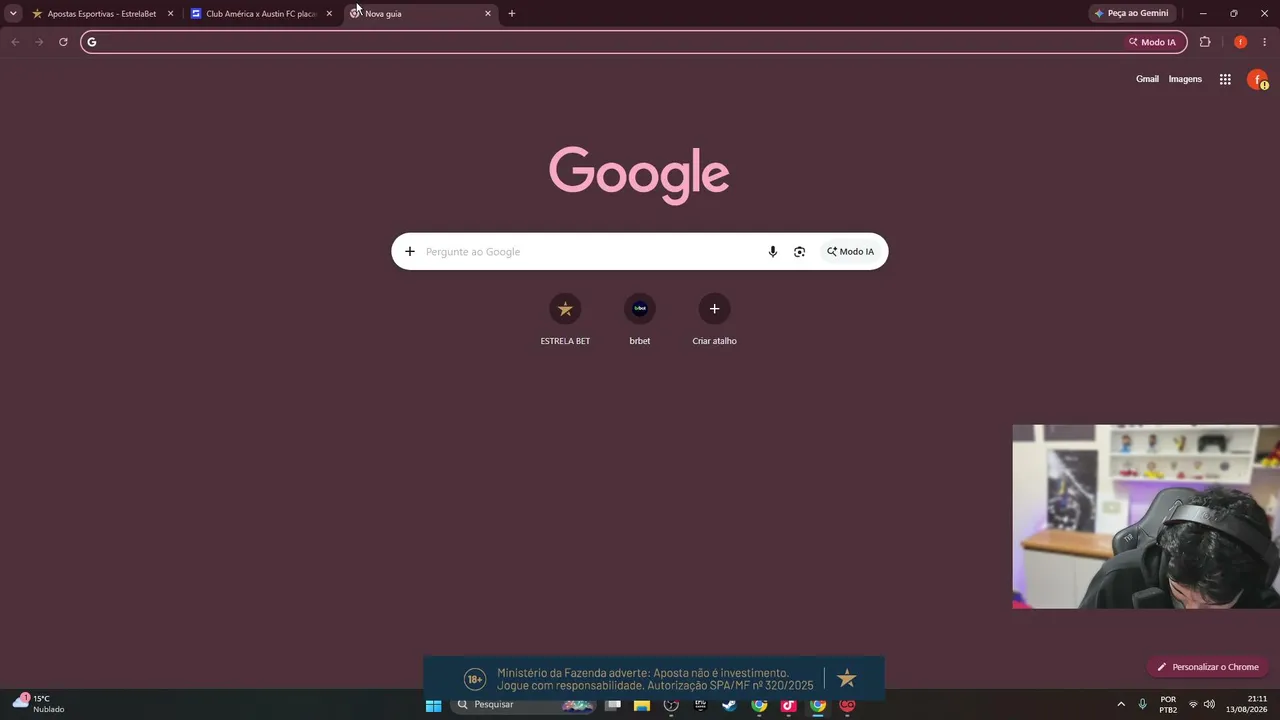Open a new tab with the plus button

click(x=512, y=14)
